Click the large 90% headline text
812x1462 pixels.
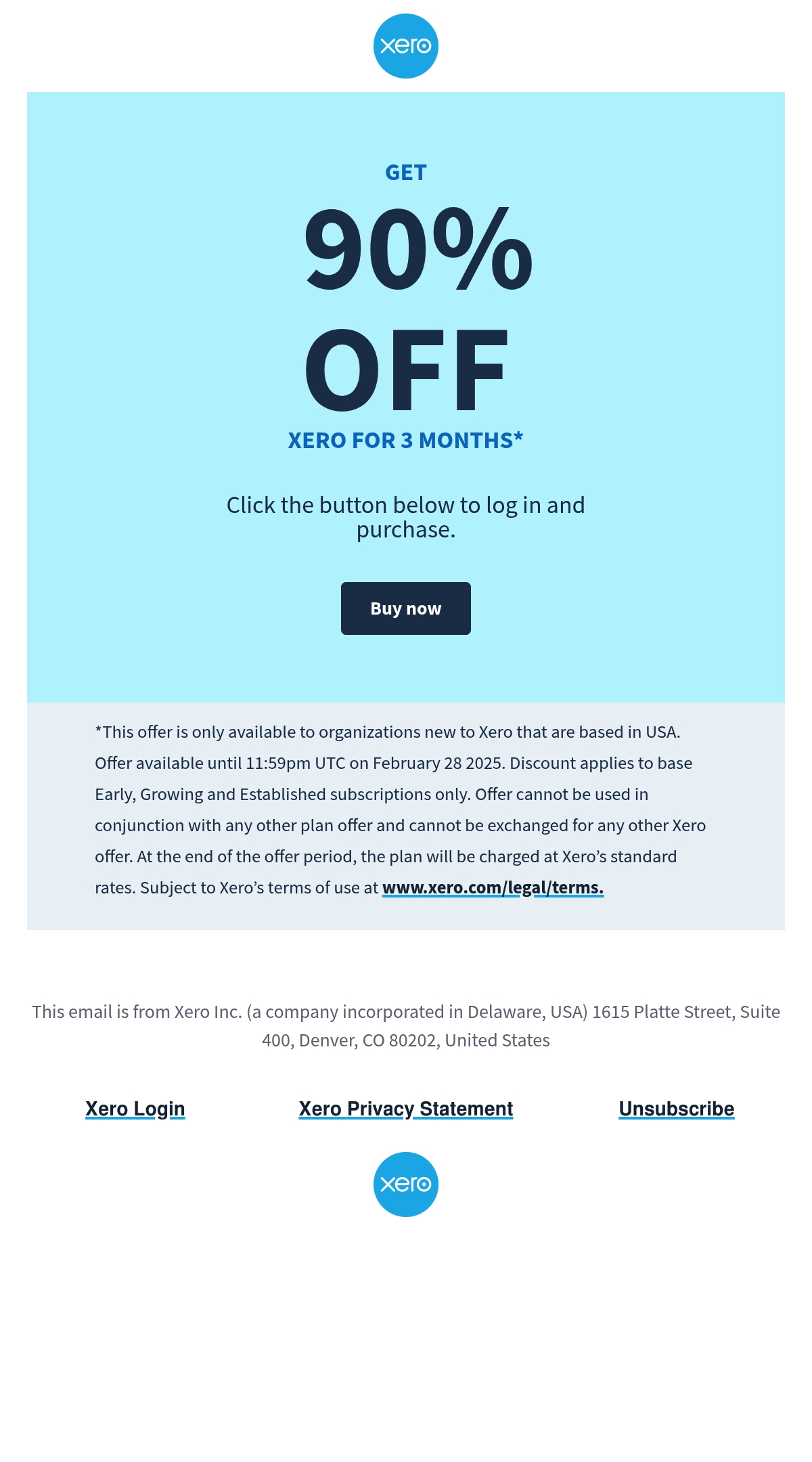(x=418, y=248)
